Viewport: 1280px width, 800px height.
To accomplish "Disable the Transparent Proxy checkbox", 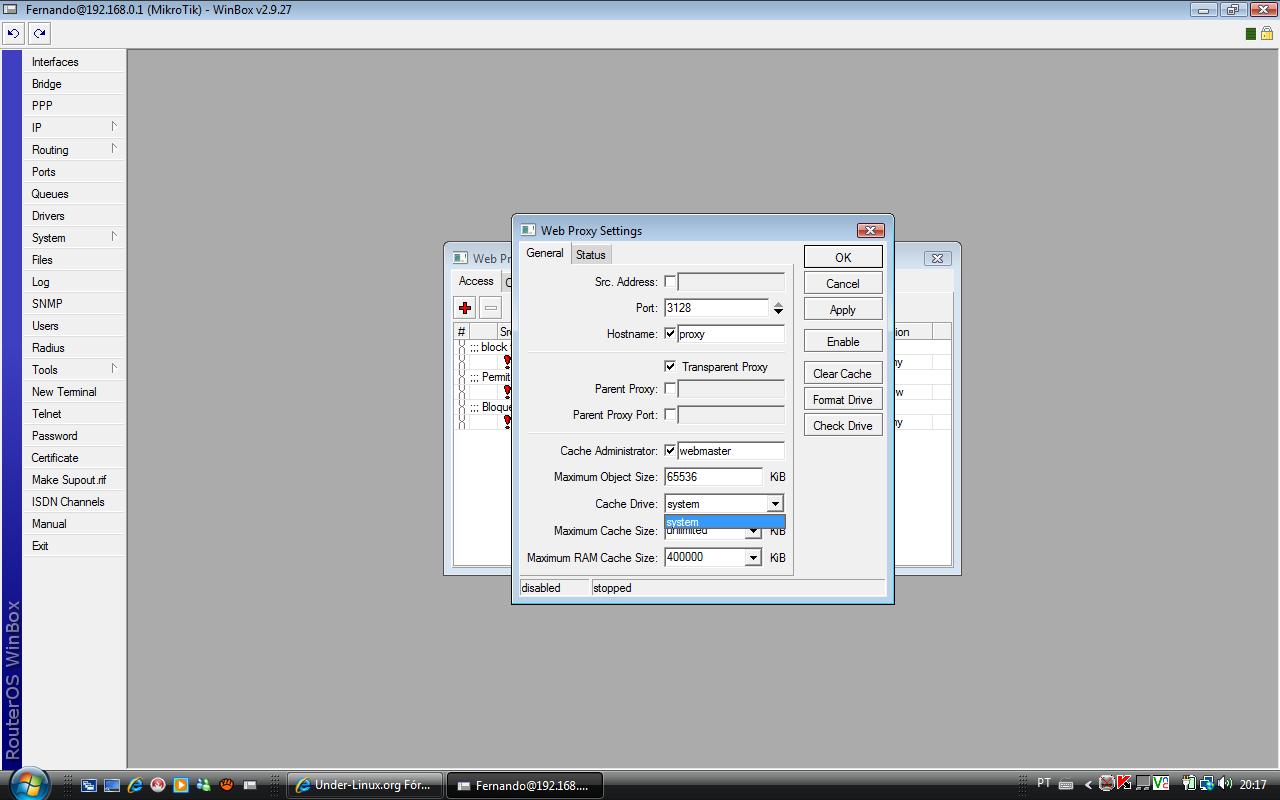I will [x=670, y=367].
